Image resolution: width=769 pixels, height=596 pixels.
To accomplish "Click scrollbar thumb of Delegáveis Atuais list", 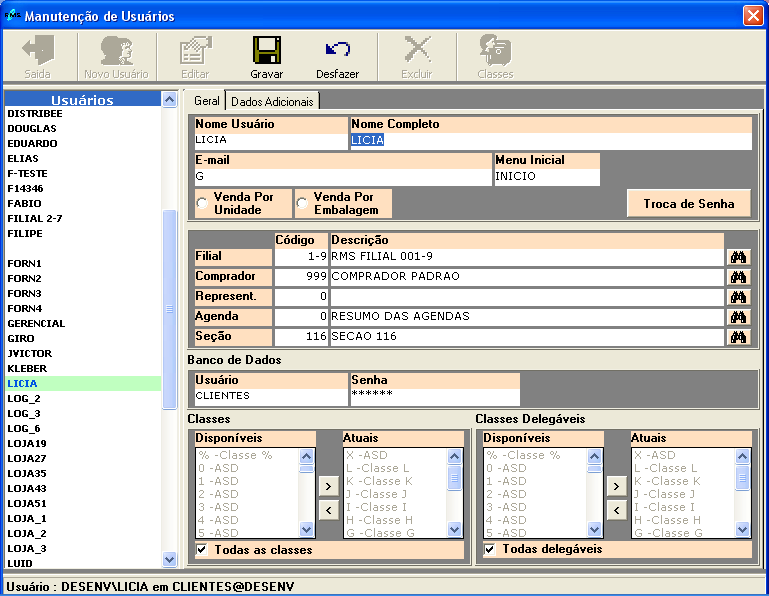I will coord(743,477).
